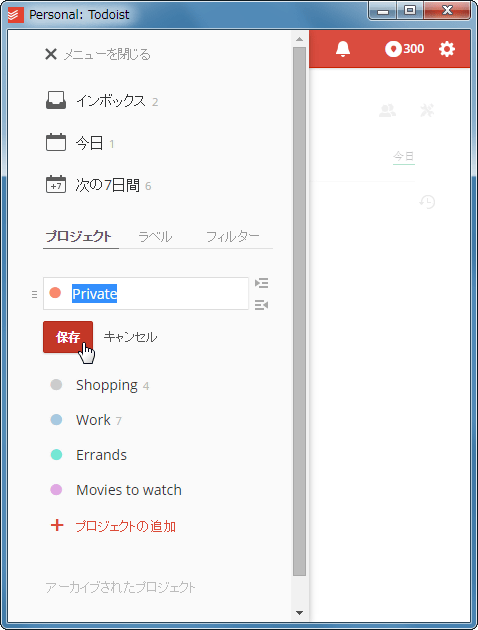Image resolution: width=478 pixels, height=630 pixels.
Task: Click the notifications bell icon
Action: [343, 49]
